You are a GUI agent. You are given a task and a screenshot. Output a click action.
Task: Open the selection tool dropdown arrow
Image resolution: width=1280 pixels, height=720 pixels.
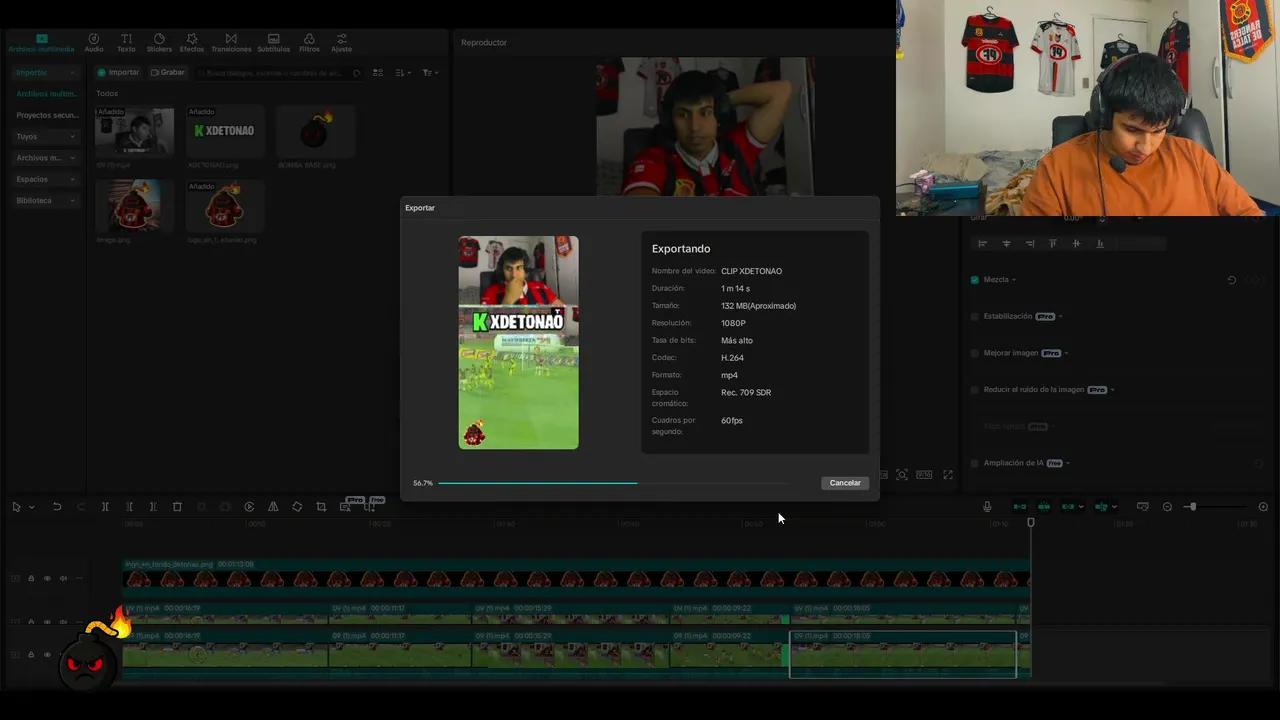point(32,508)
